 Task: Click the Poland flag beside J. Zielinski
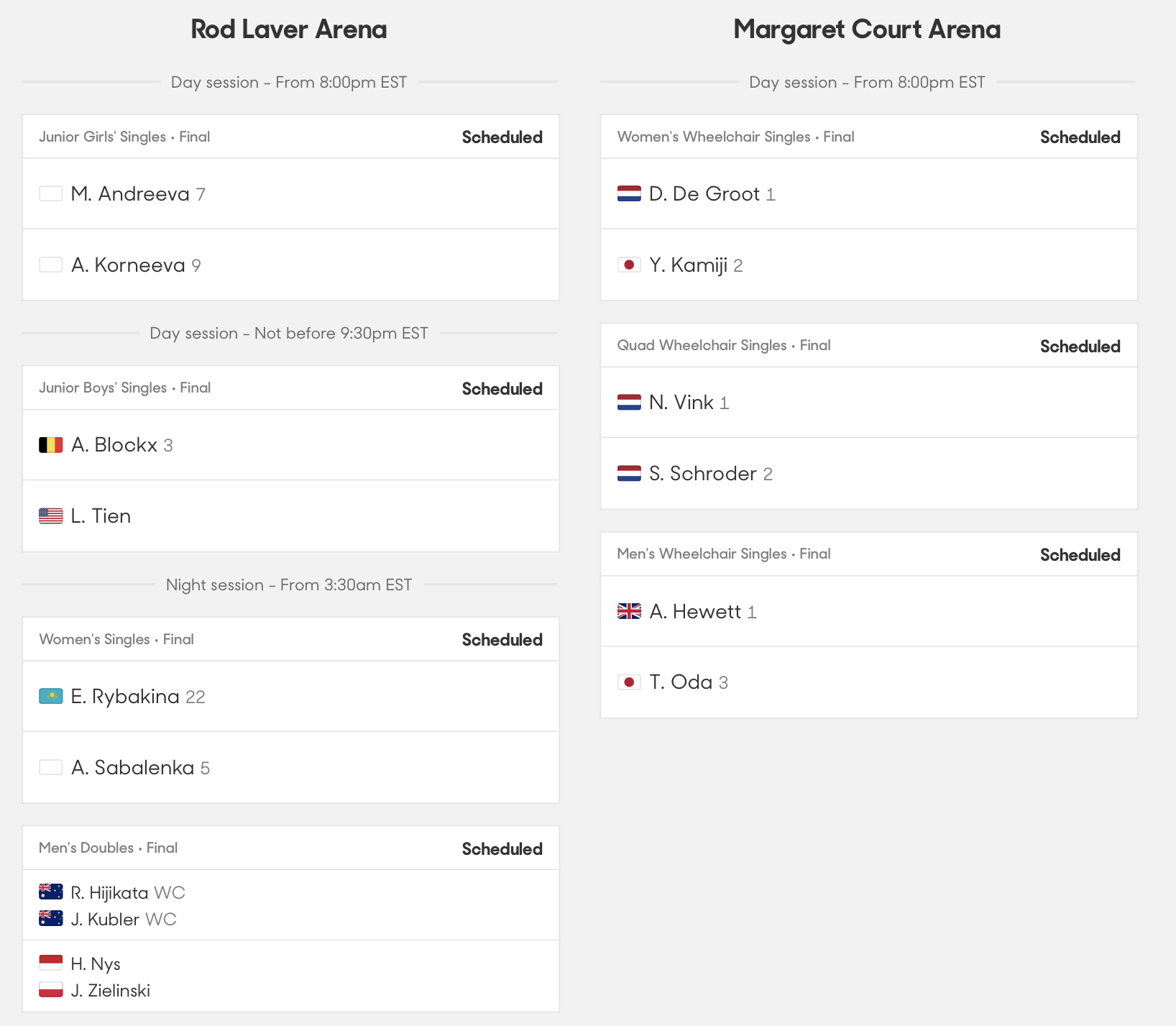point(50,990)
